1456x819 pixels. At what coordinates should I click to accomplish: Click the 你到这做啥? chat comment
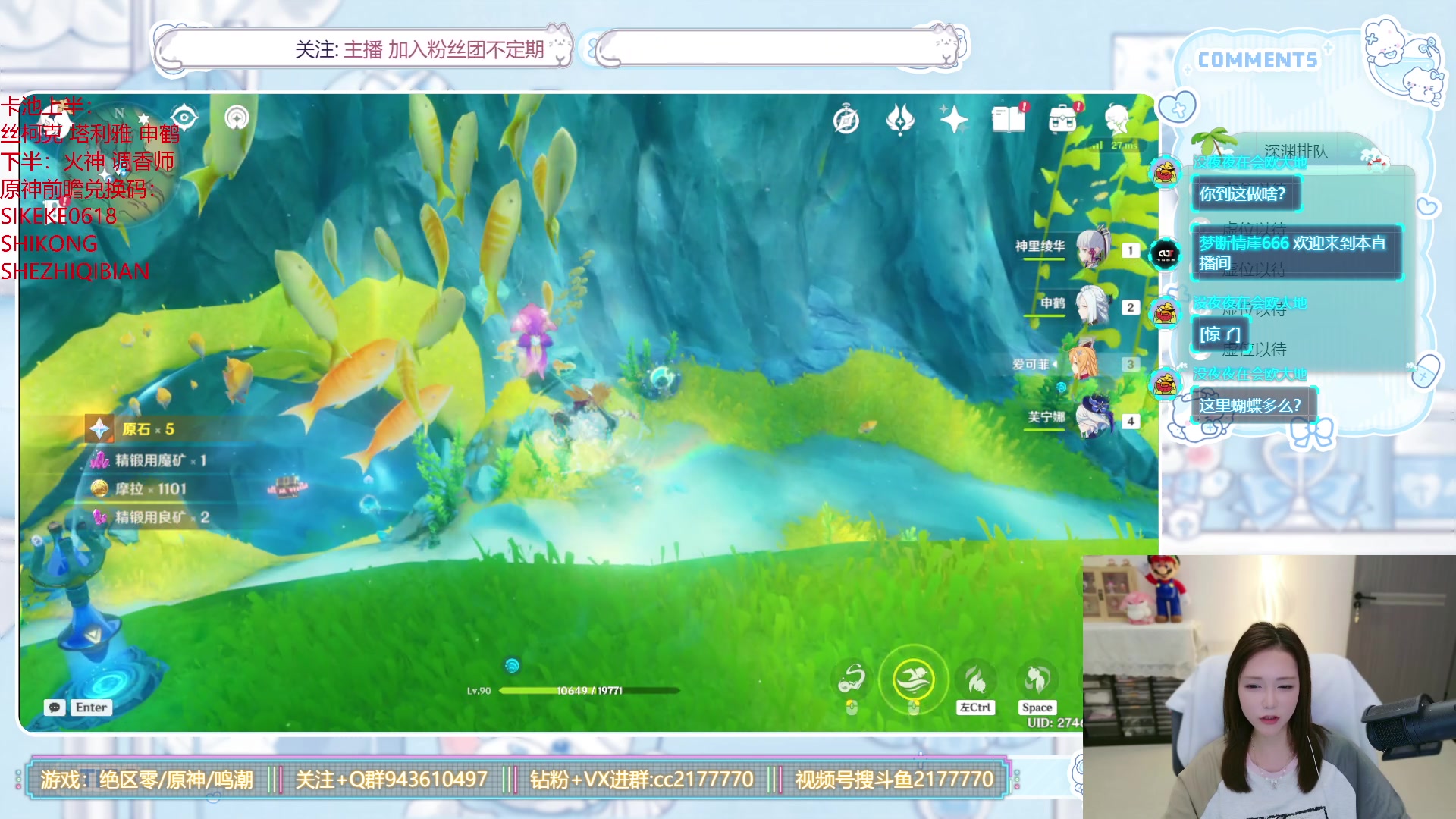1247,194
